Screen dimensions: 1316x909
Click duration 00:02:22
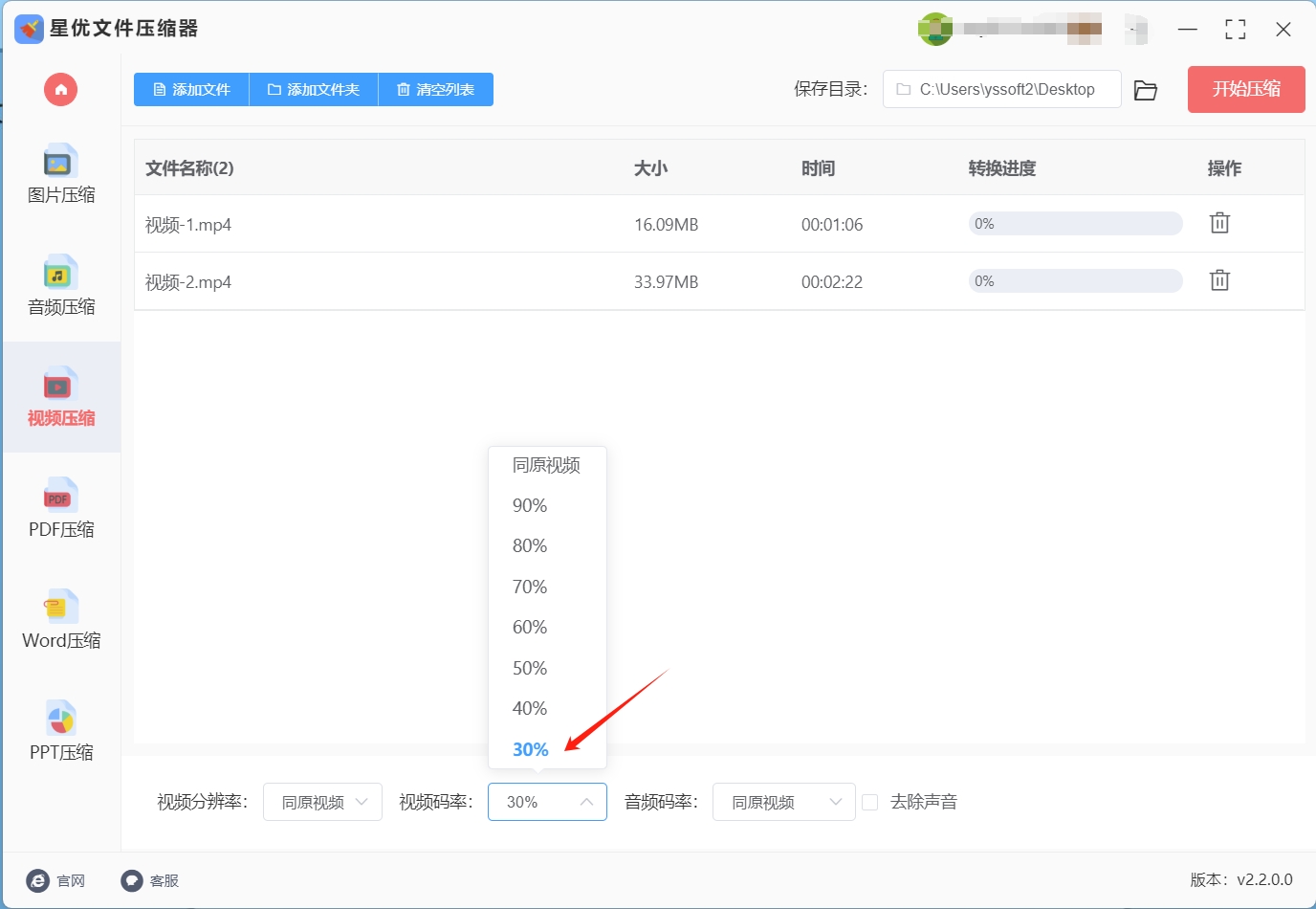point(832,282)
